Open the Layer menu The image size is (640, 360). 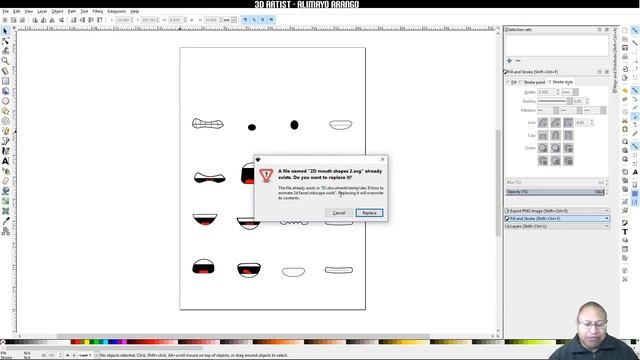pos(42,11)
